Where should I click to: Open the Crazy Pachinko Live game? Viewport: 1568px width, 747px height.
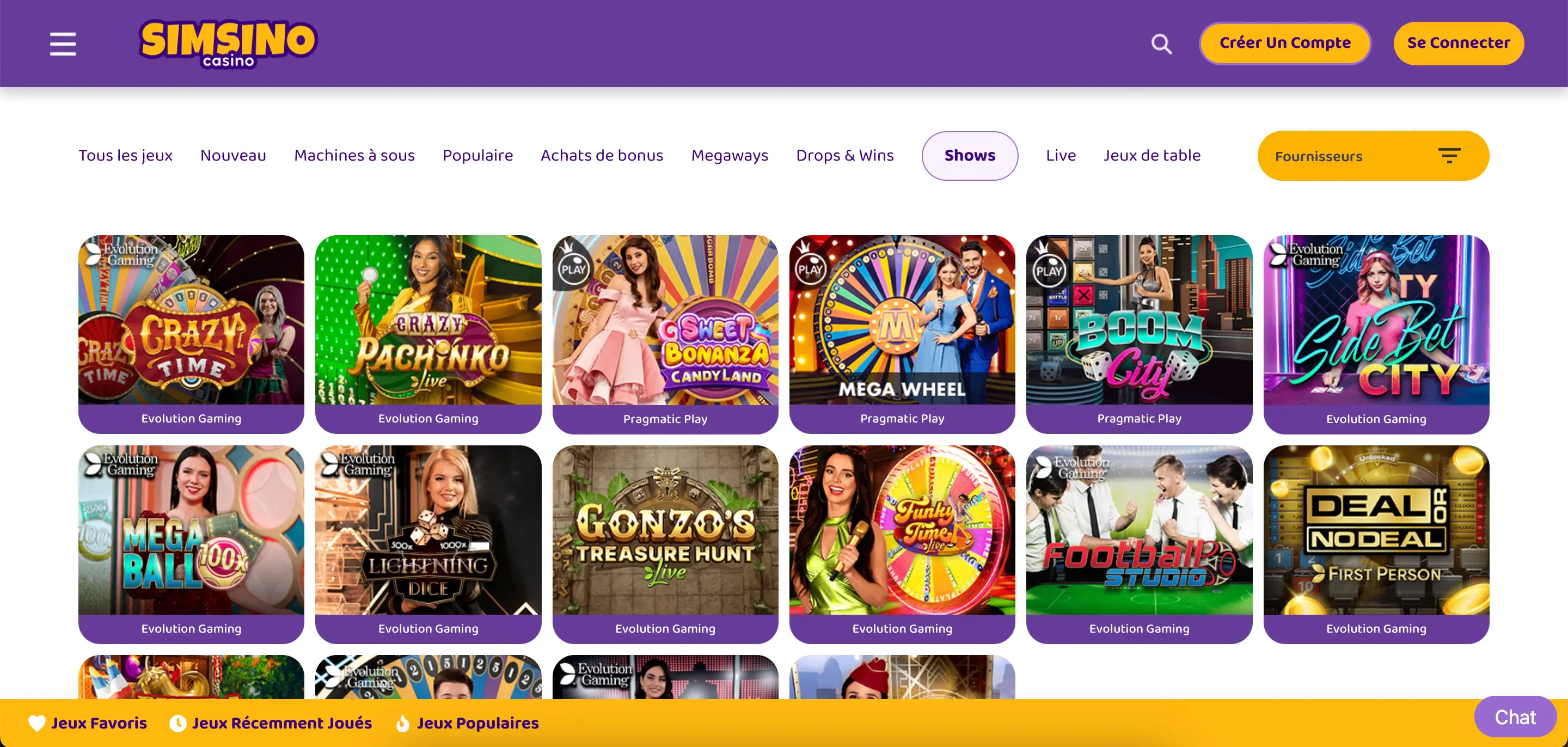click(428, 320)
